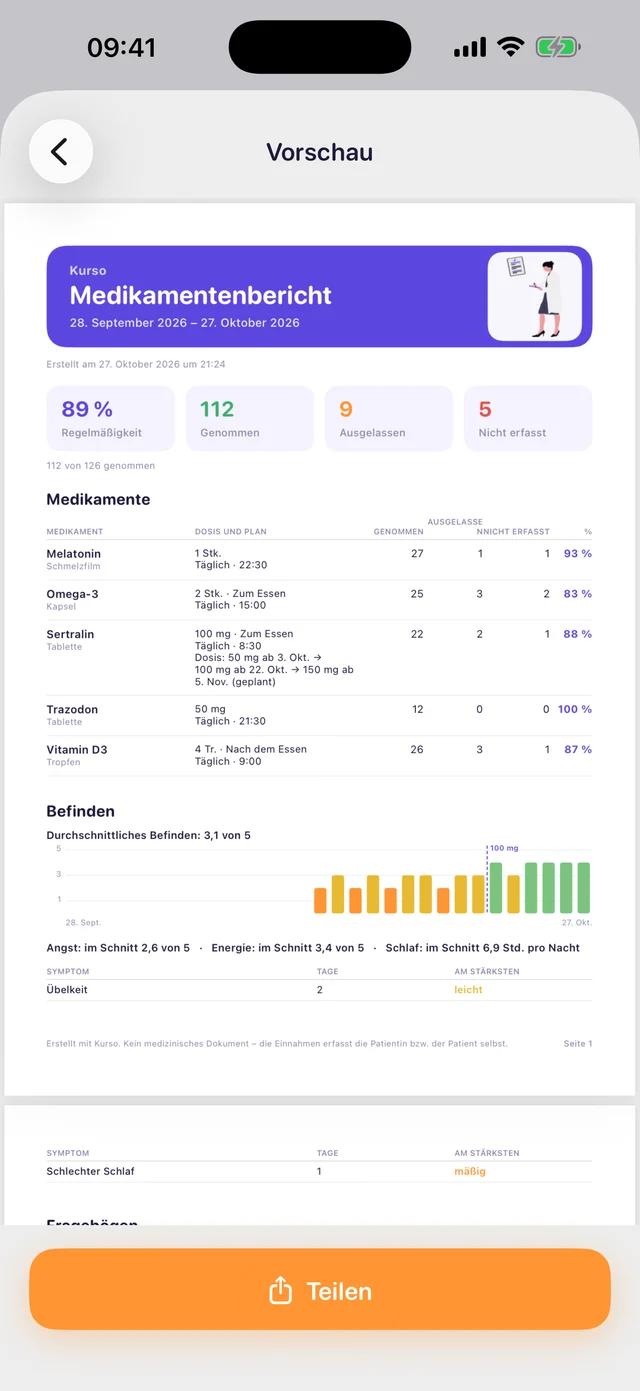Tap the Übelkeit symptom row
Image resolution: width=640 pixels, height=1391 pixels.
click(320, 990)
